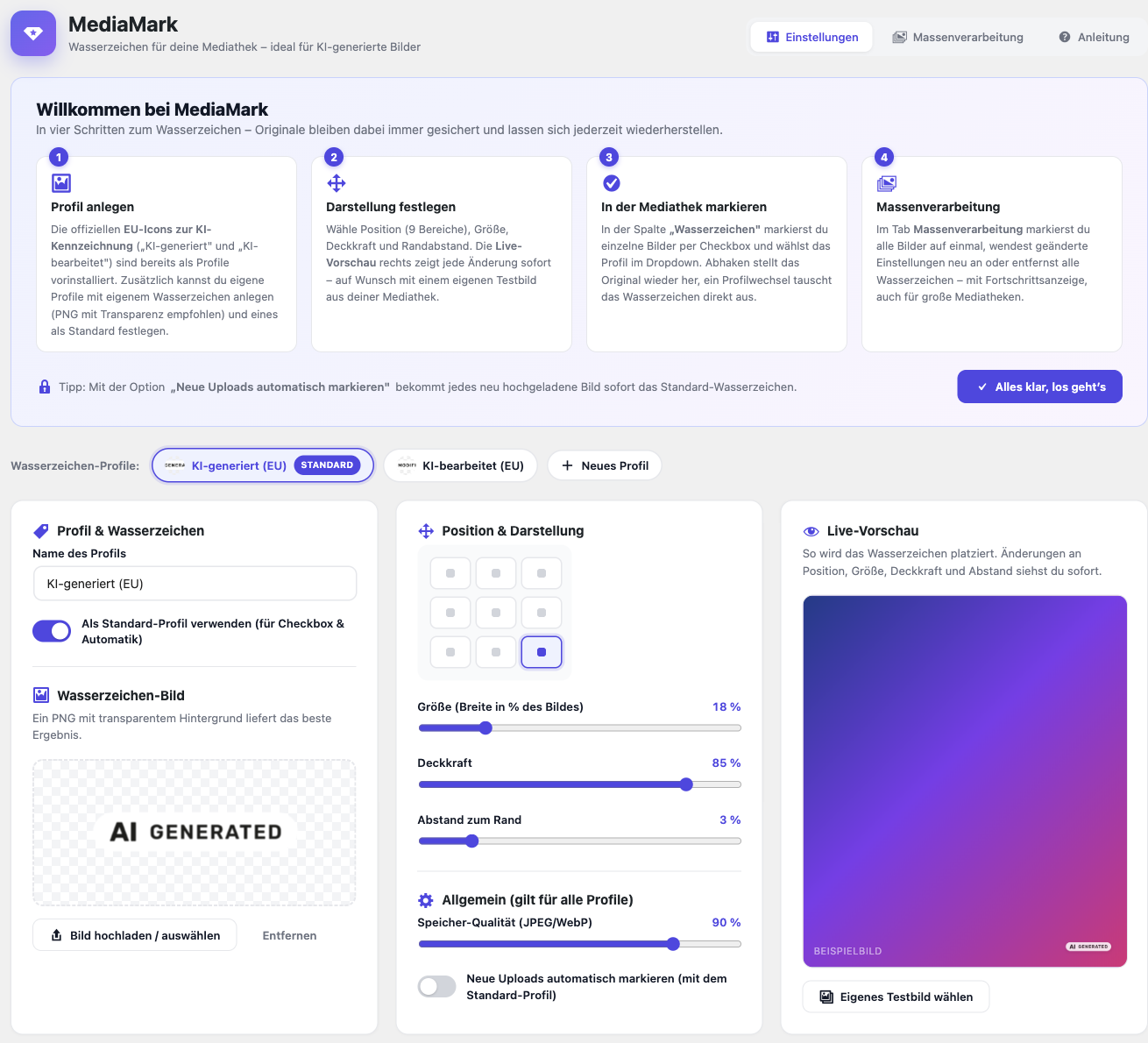Click the plus icon in Neues Profil
Screen dimensions: 1148x1043
tap(567, 465)
